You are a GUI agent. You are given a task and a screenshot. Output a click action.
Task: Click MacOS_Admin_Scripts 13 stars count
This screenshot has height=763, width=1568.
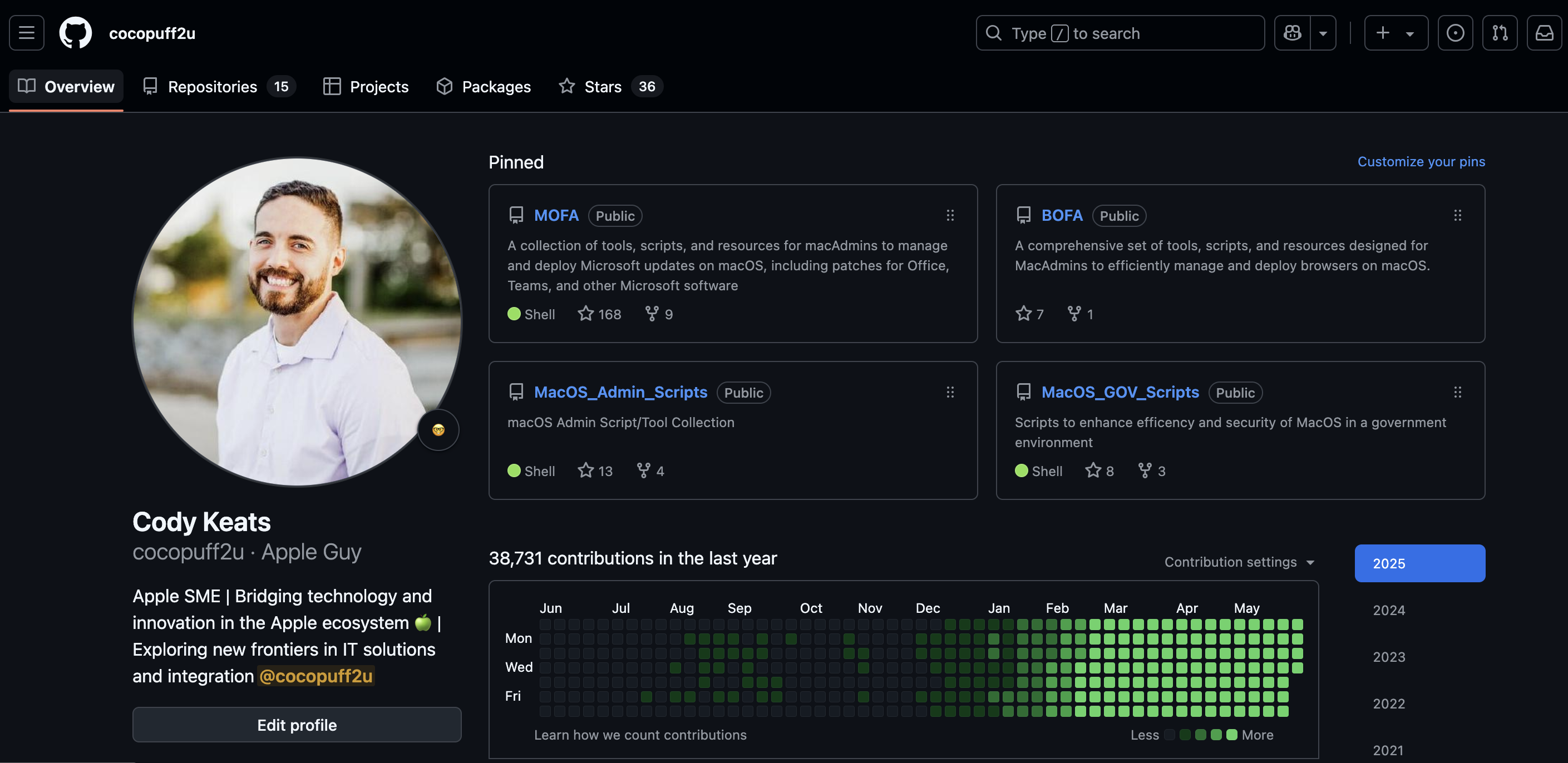595,471
